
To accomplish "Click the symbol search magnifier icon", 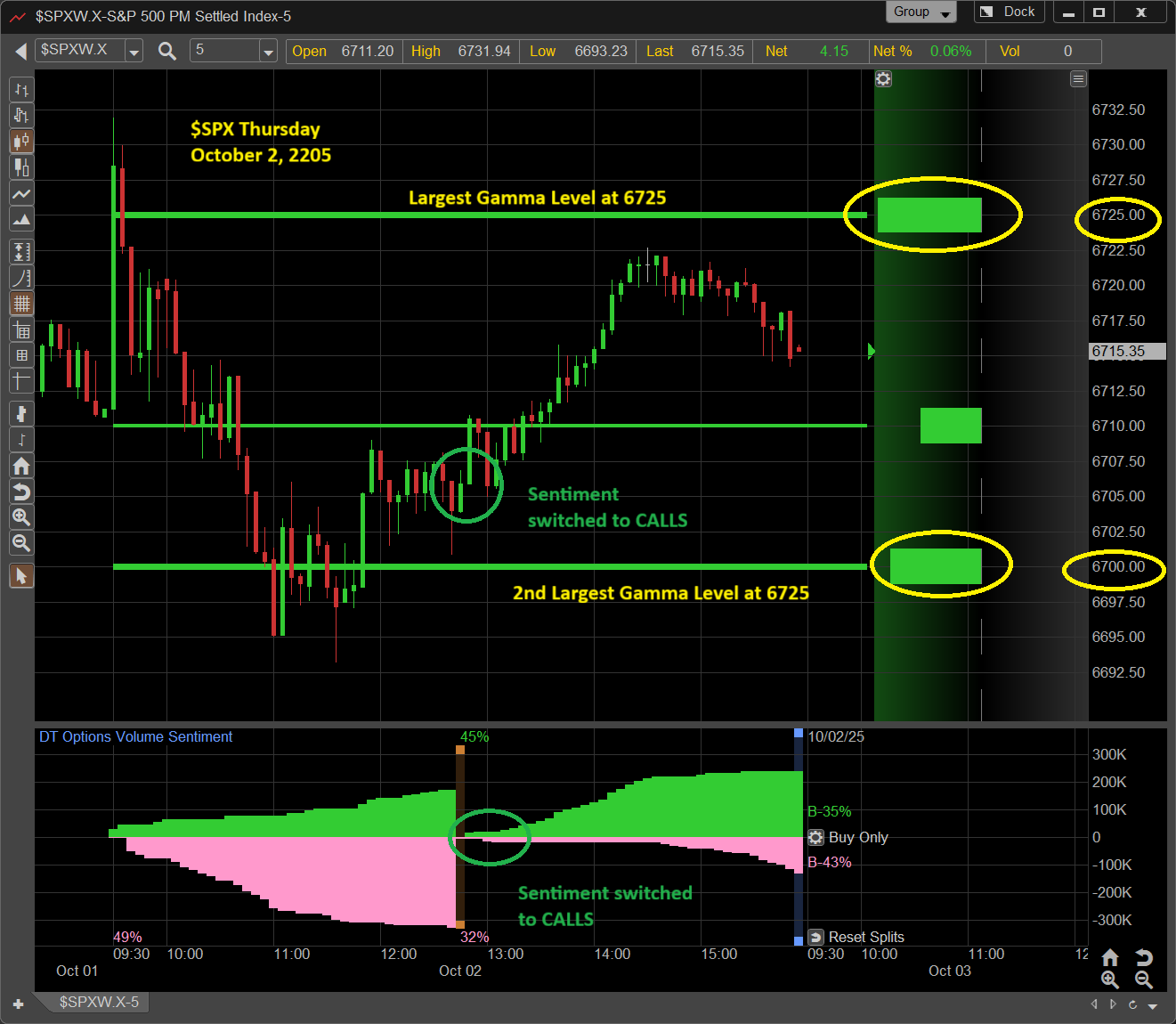I will pos(166,51).
